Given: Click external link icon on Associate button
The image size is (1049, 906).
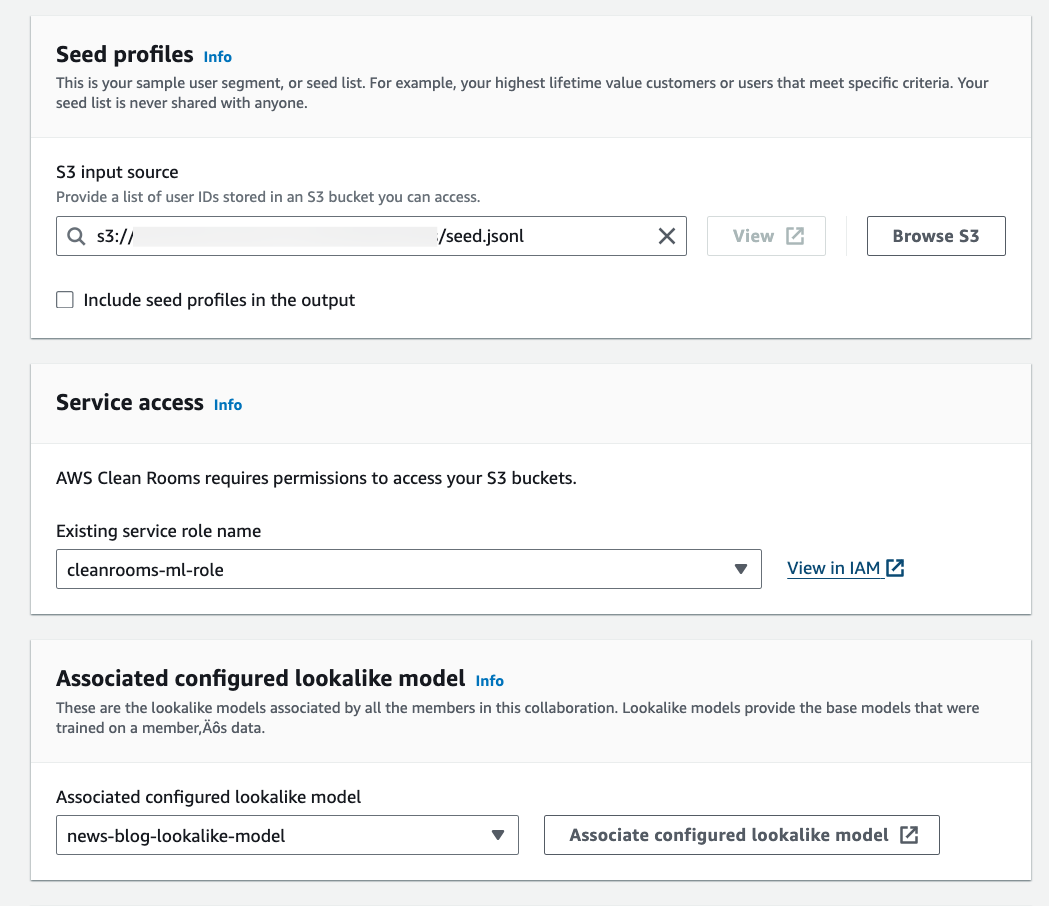Looking at the screenshot, I should (x=909, y=835).
